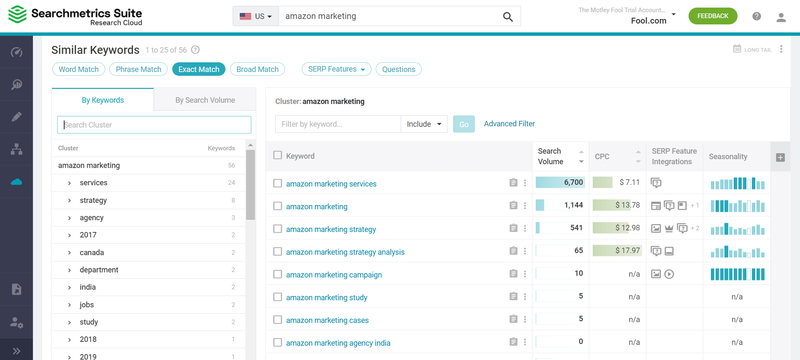Screen dimensions: 800x360
Task: Open the site structure icon in sidebar
Action: [16, 149]
